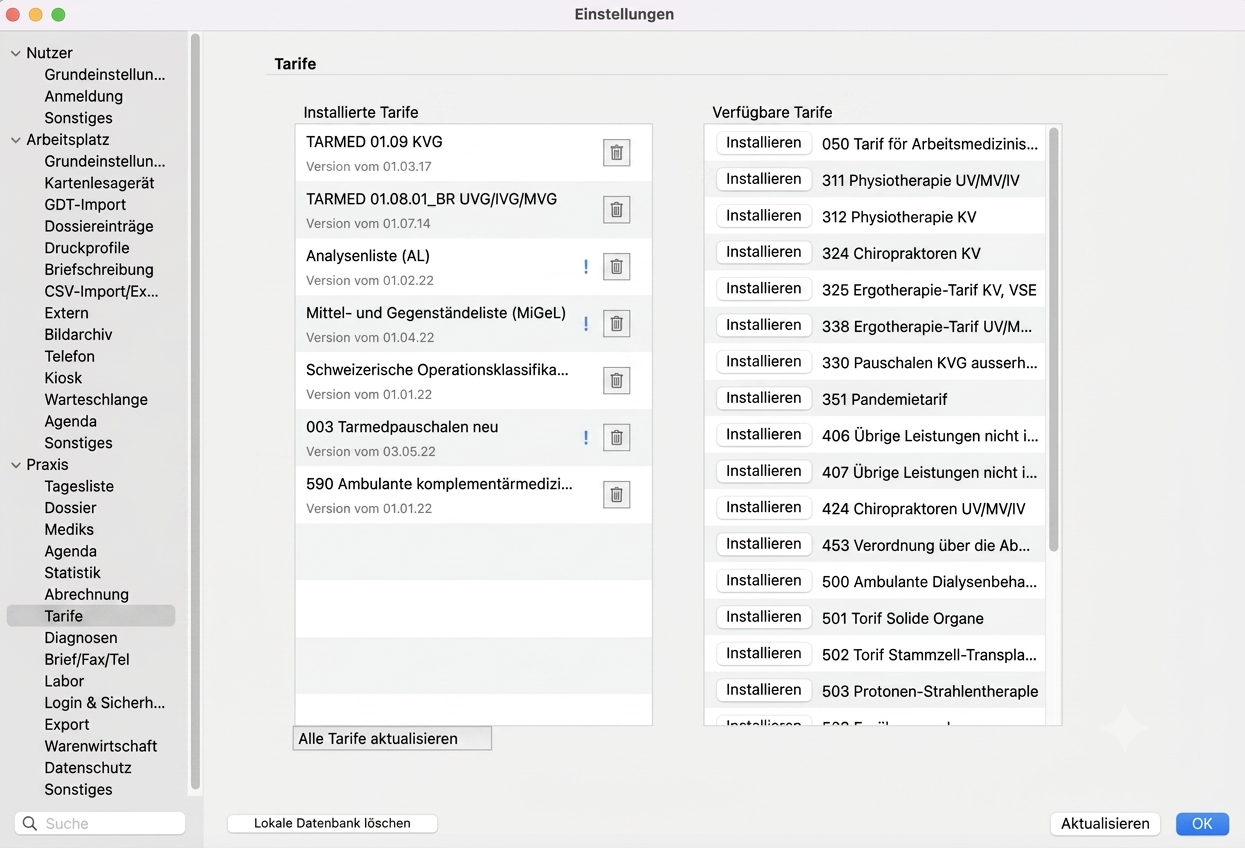The height and width of the screenshot is (848, 1245).
Task: Delete TARMED 01.08.01_BR UVG/IVG/MVG tariff
Action: coord(617,210)
